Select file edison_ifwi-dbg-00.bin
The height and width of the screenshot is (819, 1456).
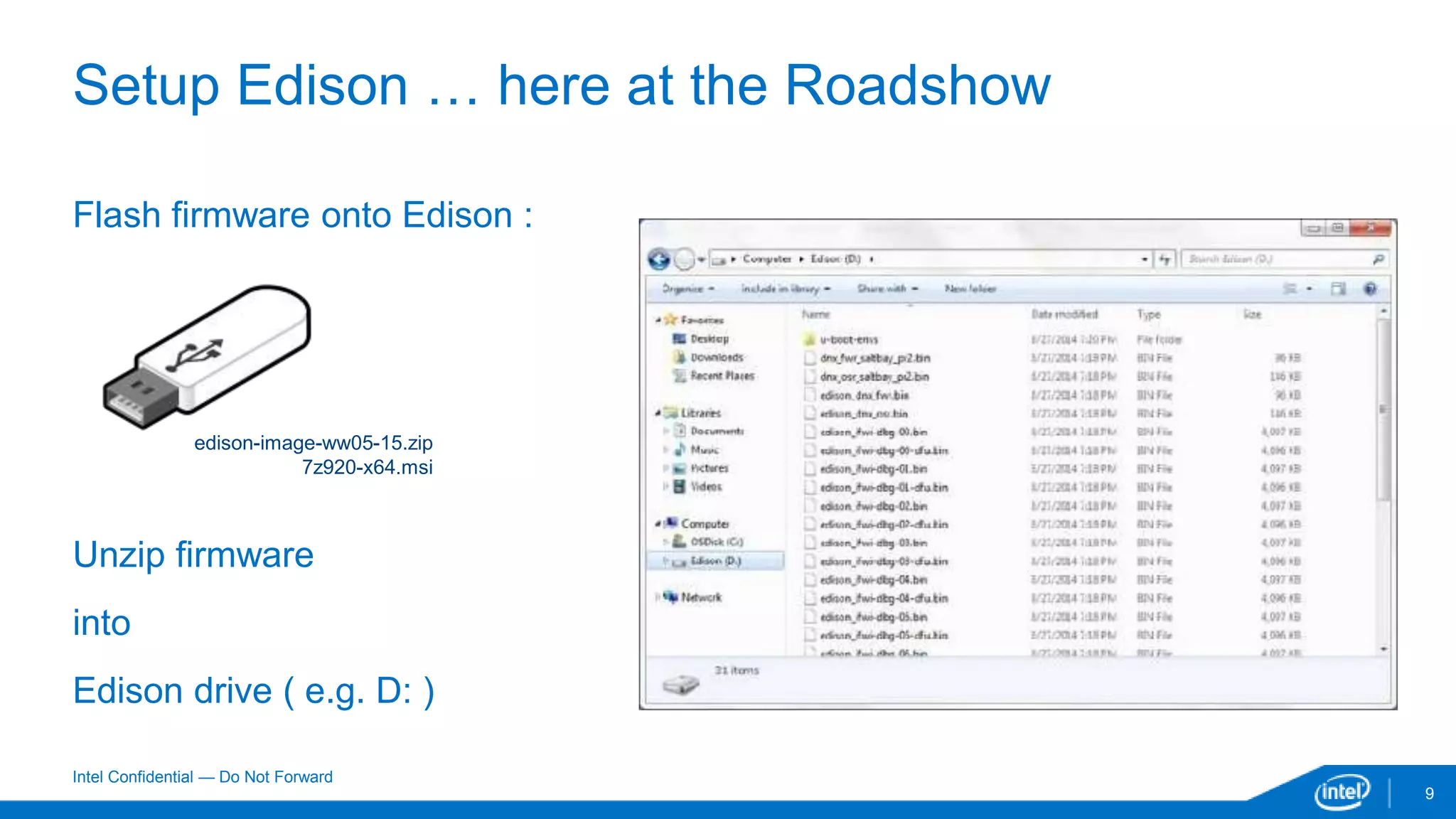click(874, 432)
